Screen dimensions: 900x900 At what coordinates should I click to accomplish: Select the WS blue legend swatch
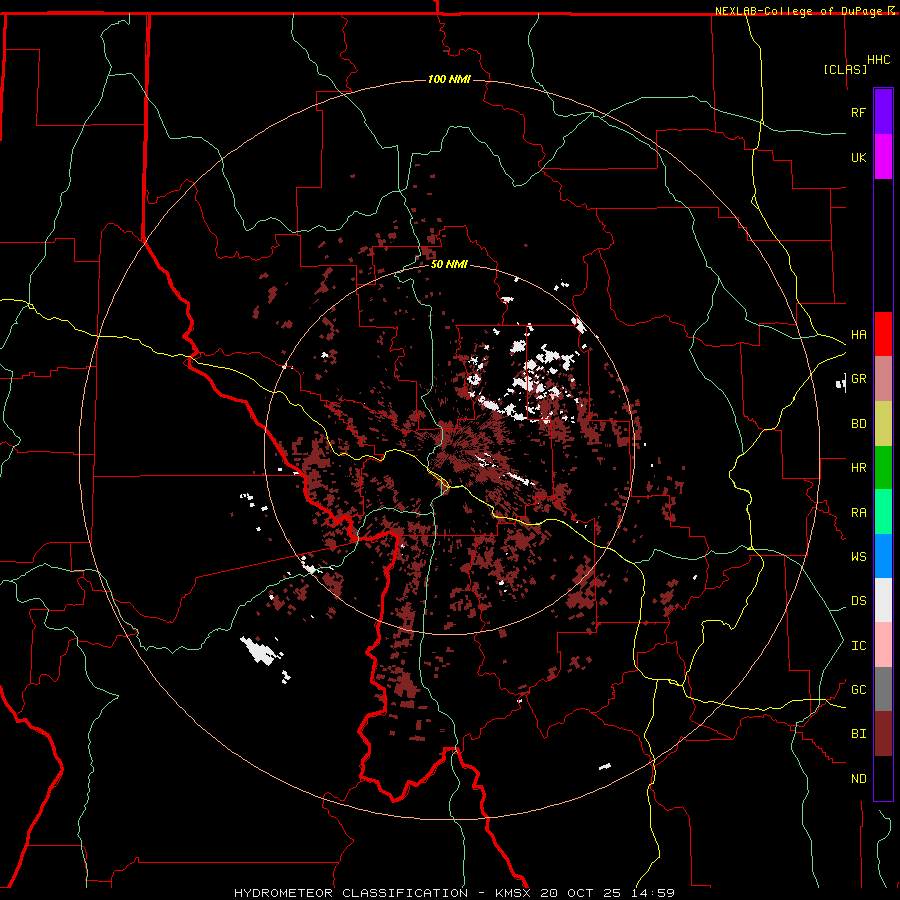click(883, 556)
